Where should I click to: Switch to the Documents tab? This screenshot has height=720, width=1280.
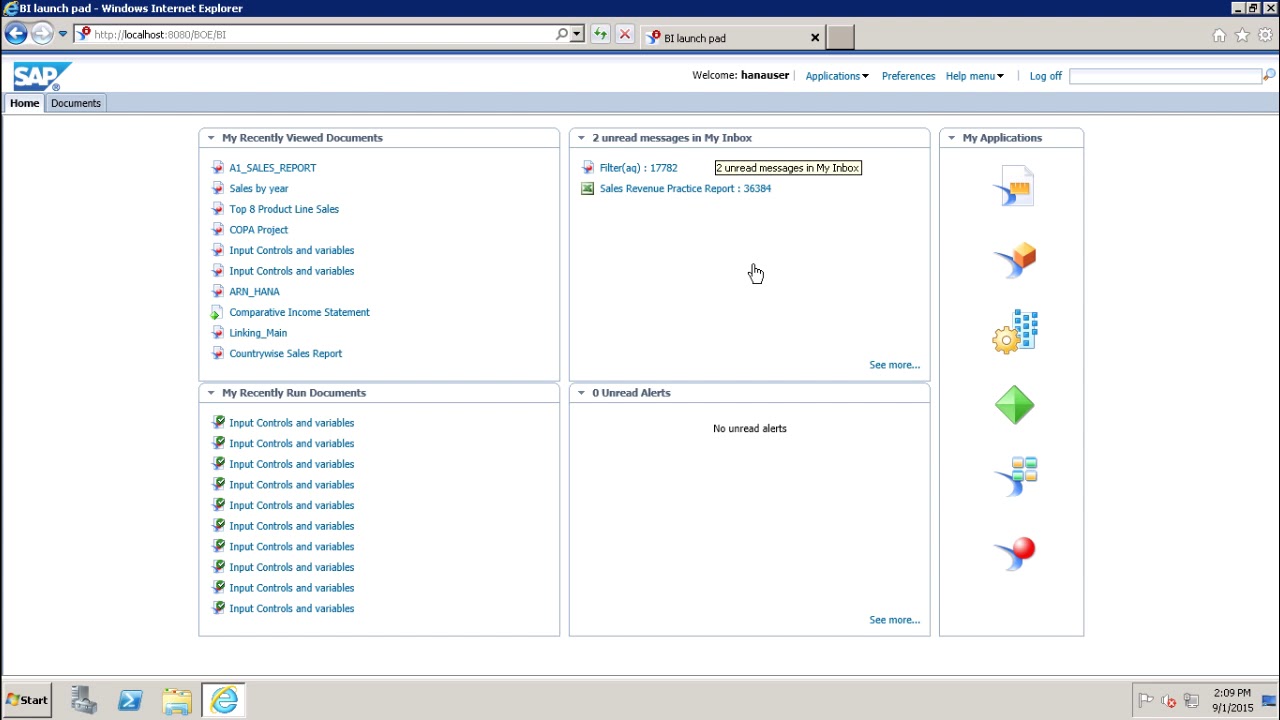tap(76, 103)
